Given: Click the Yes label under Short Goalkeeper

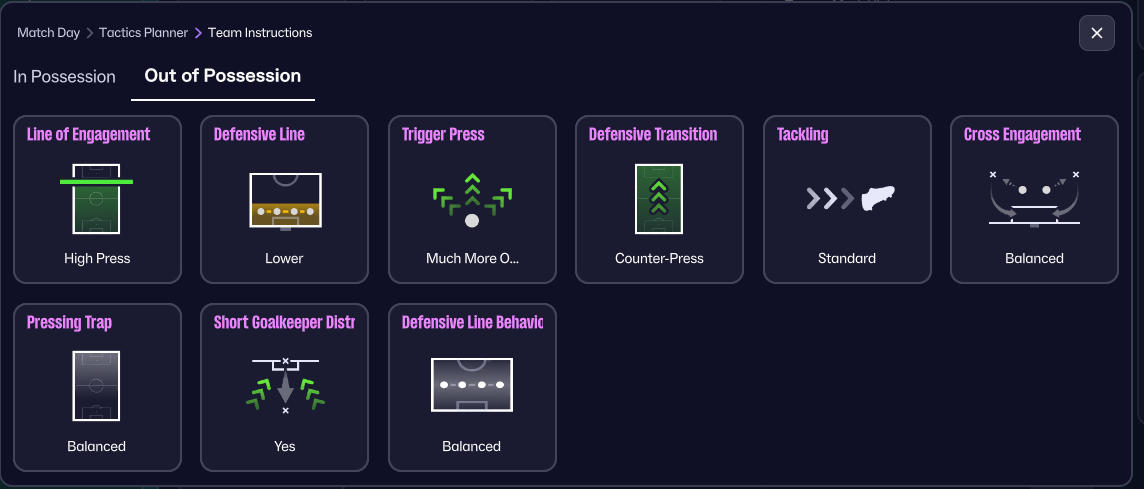Looking at the screenshot, I should (284, 446).
